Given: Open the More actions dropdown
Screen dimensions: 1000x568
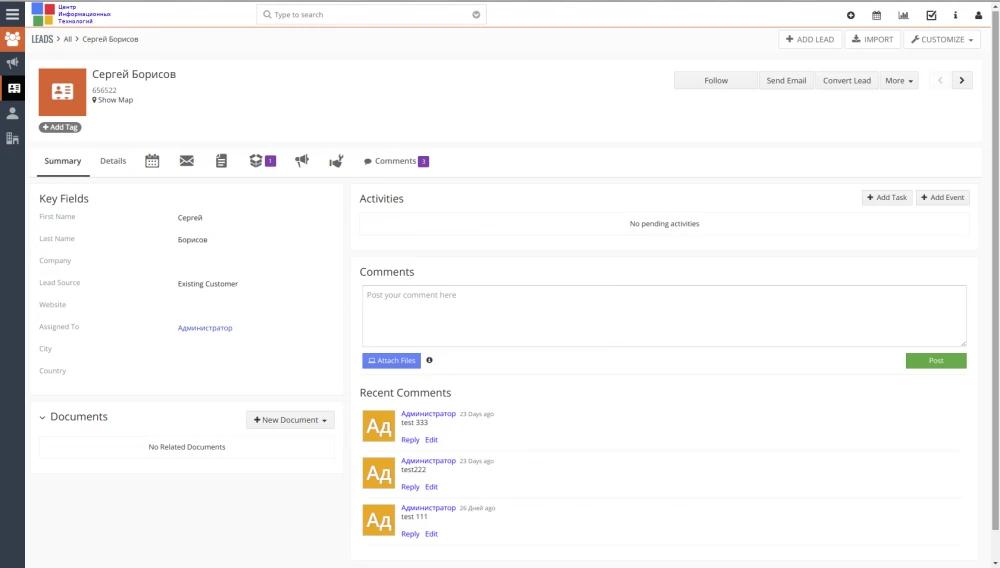Looking at the screenshot, I should click(899, 80).
